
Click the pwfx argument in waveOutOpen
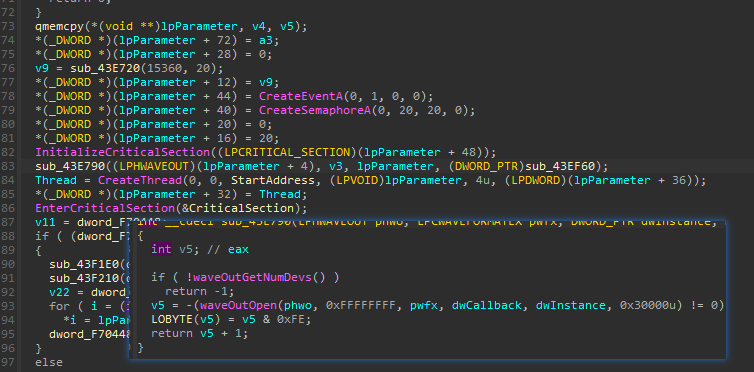[x=424, y=305]
